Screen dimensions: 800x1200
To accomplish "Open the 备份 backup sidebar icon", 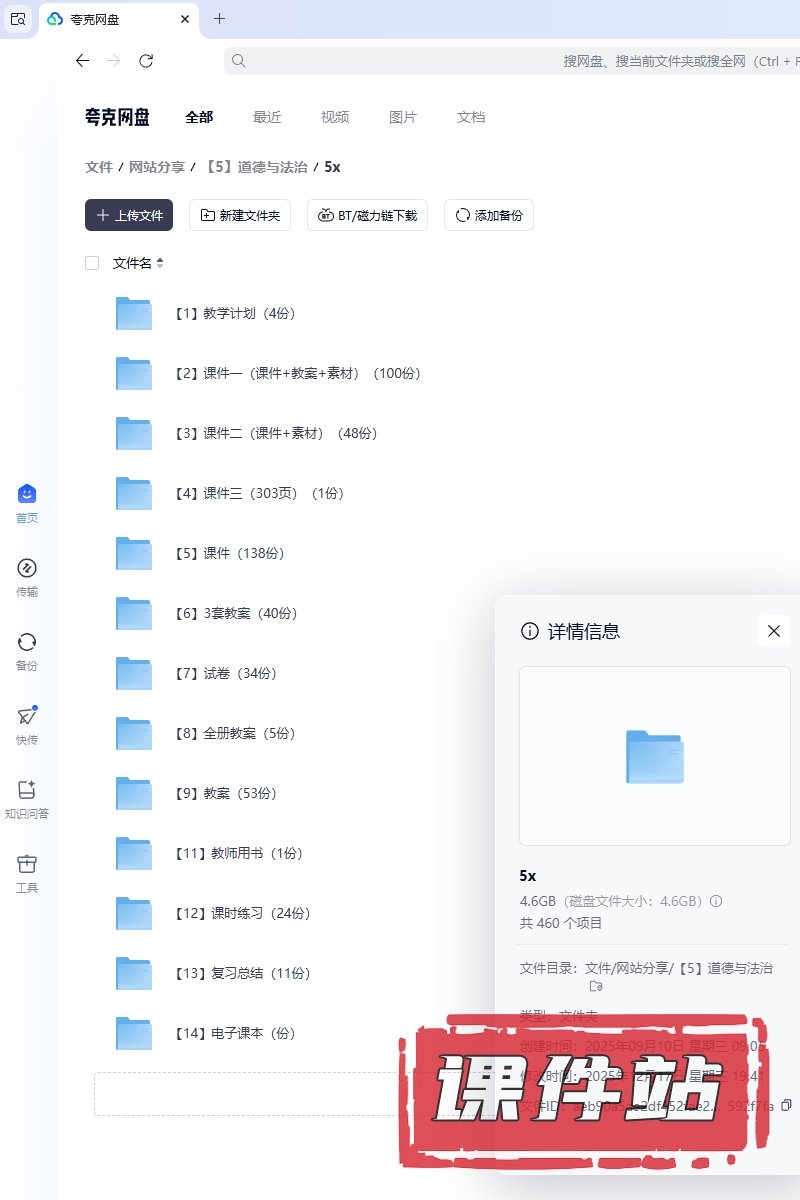I will coord(27,642).
